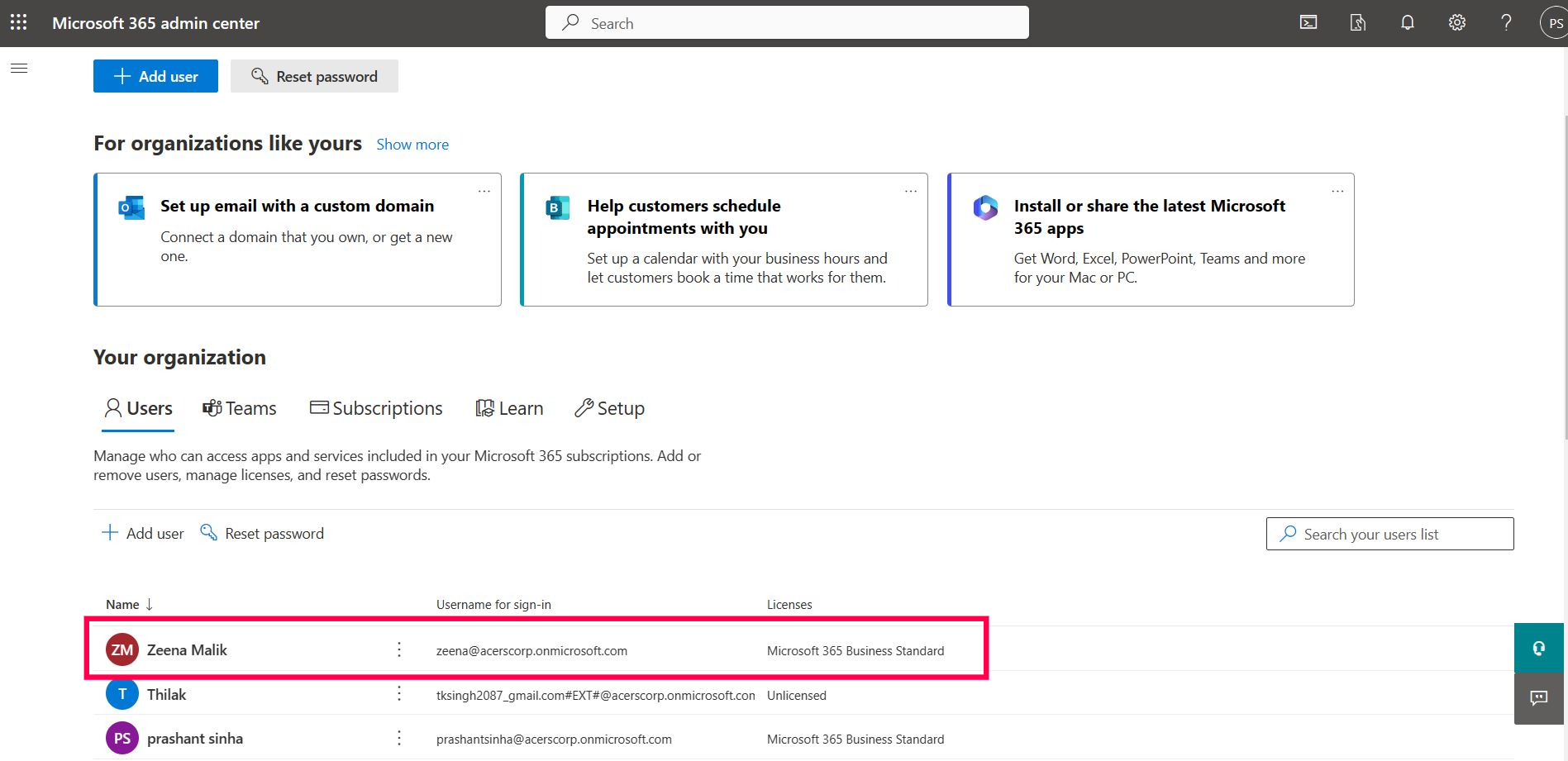Click the help question mark icon

click(1506, 23)
